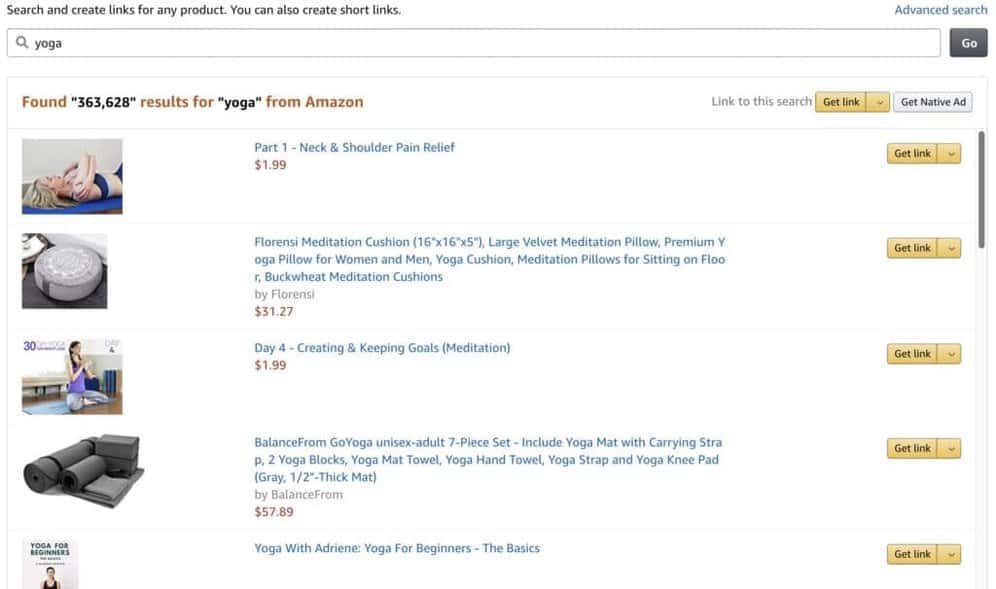Click the search magnifier icon

coord(22,43)
